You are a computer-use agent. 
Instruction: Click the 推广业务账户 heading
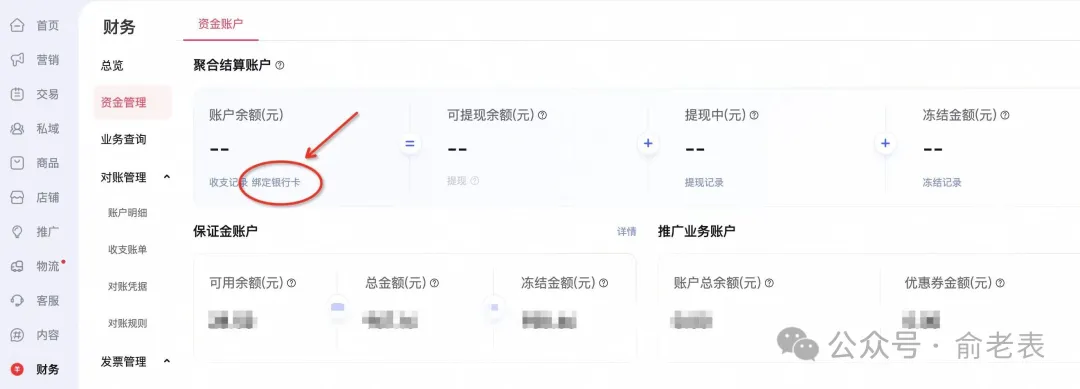point(696,231)
